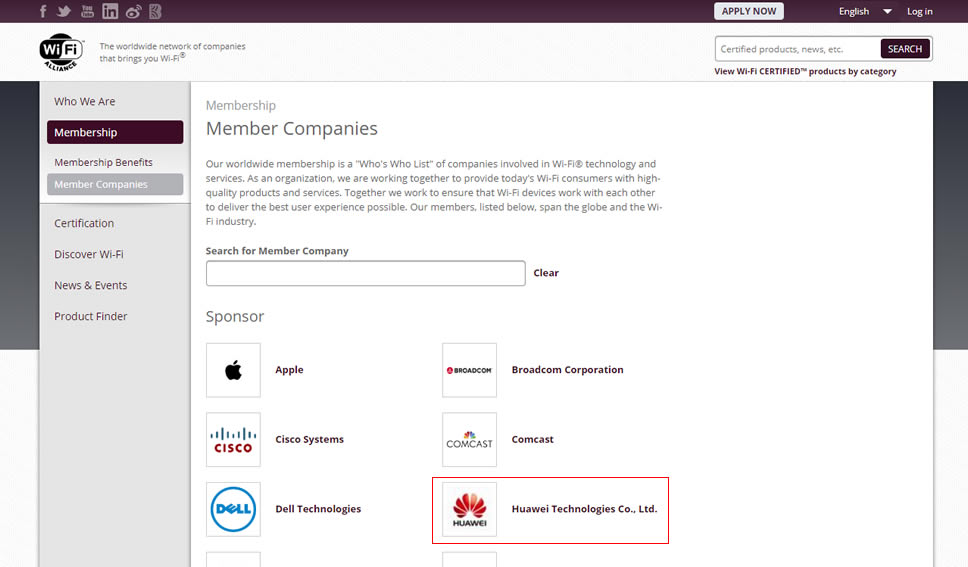
Task: Select Membership Benefits in sidebar
Action: click(103, 162)
